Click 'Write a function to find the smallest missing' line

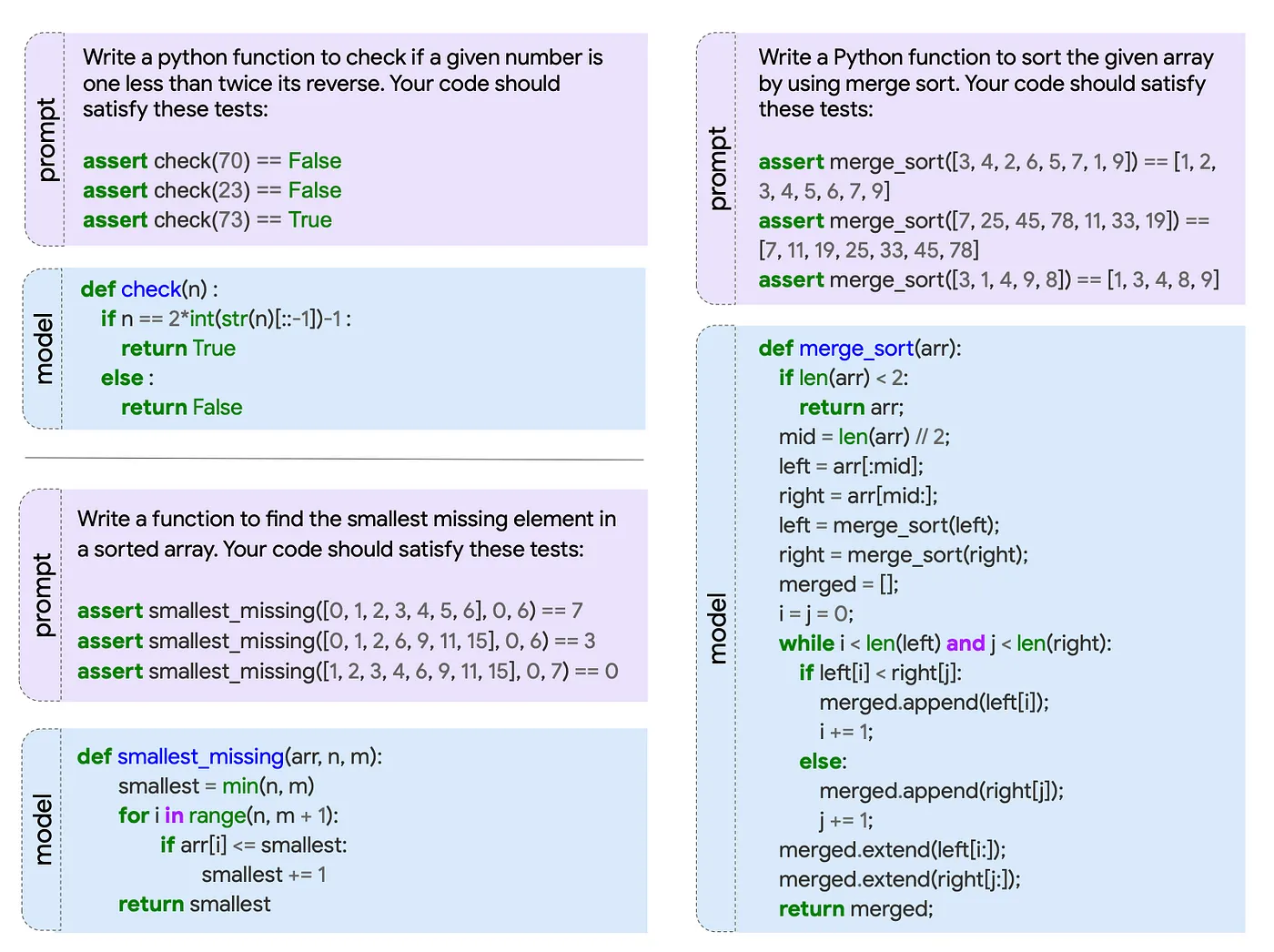coord(347,519)
